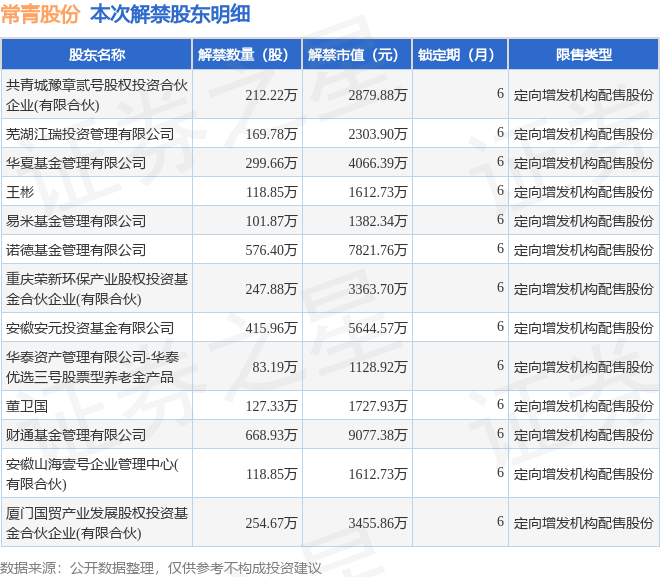Click the 常青股份 title text

(40, 14)
